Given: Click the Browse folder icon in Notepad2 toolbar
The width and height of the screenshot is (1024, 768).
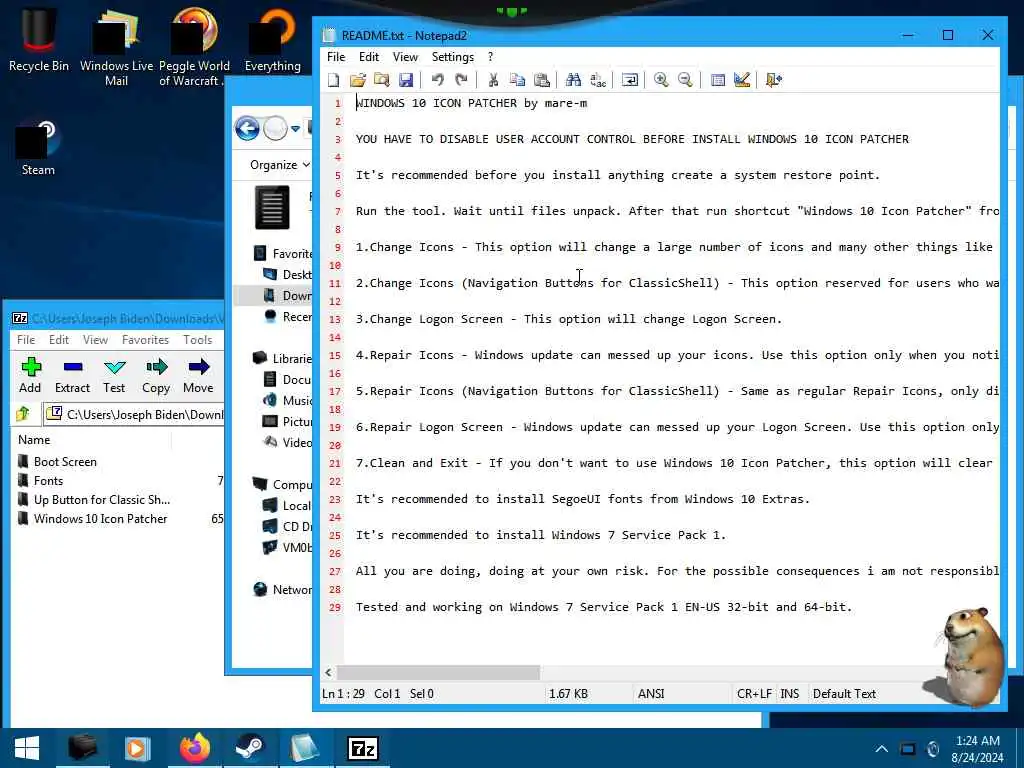Looking at the screenshot, I should click(382, 80).
